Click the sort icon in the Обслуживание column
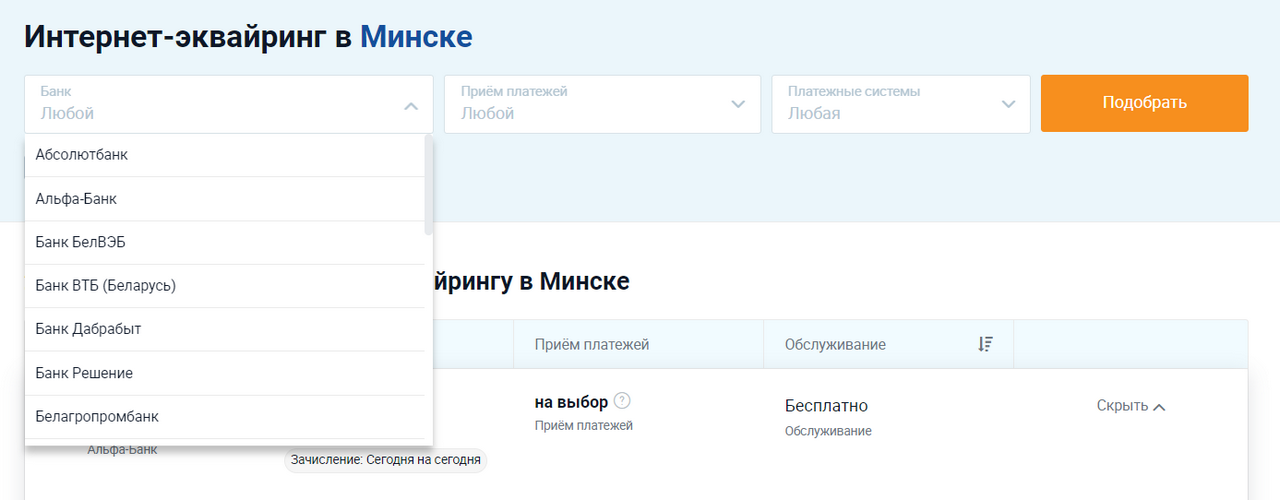 coord(985,344)
